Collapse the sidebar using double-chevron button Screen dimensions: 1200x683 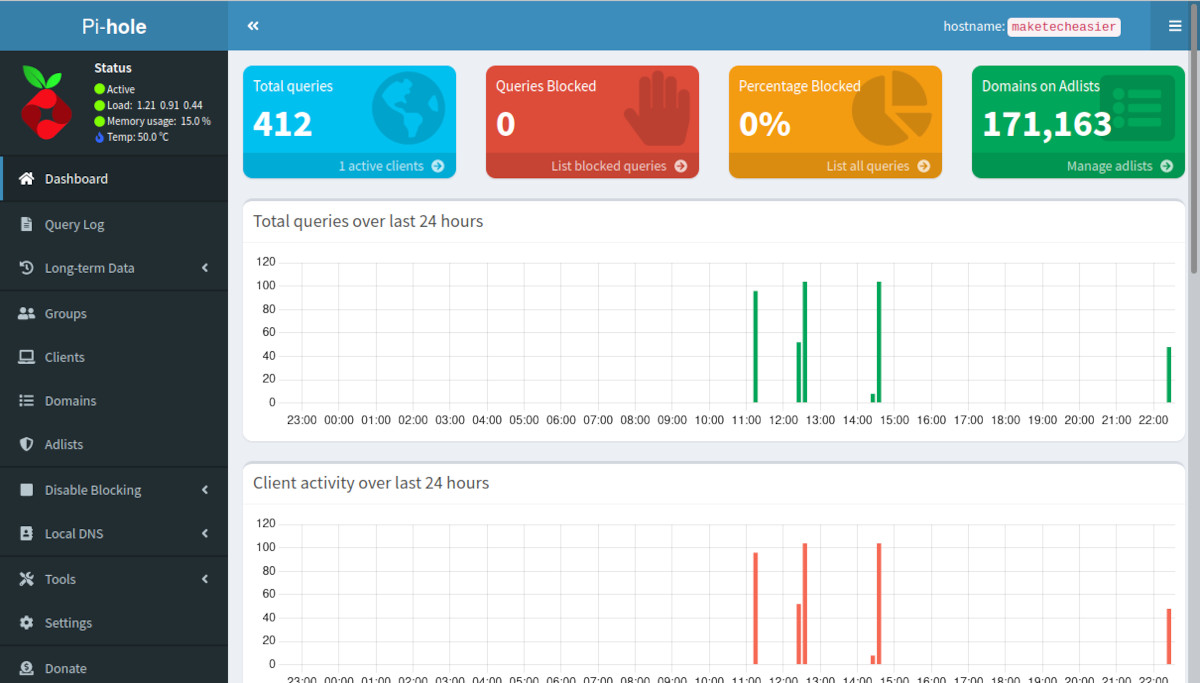(252, 25)
